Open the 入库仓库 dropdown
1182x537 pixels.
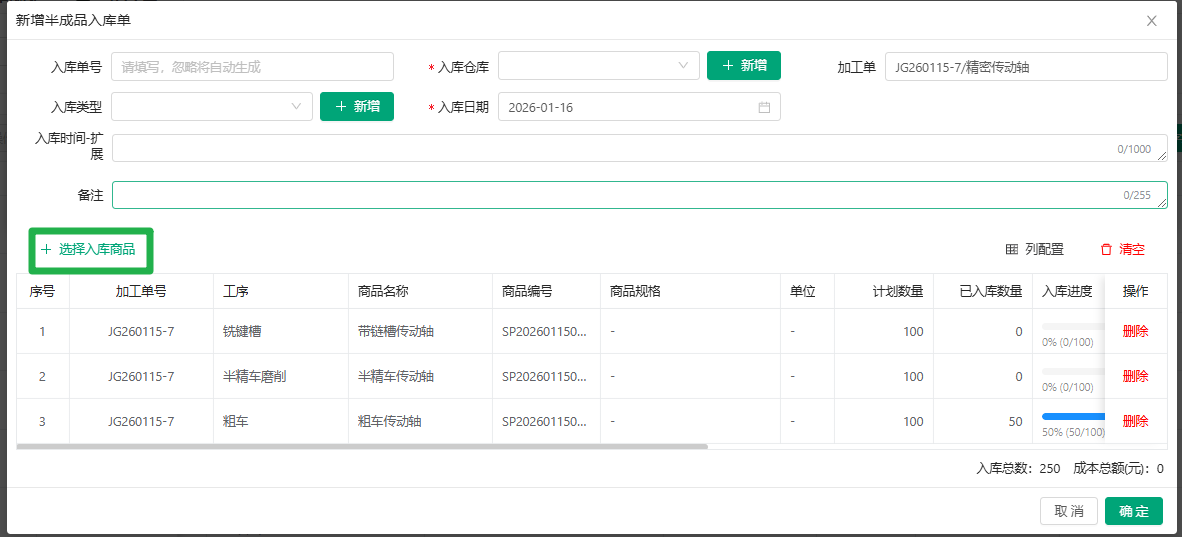[598, 66]
